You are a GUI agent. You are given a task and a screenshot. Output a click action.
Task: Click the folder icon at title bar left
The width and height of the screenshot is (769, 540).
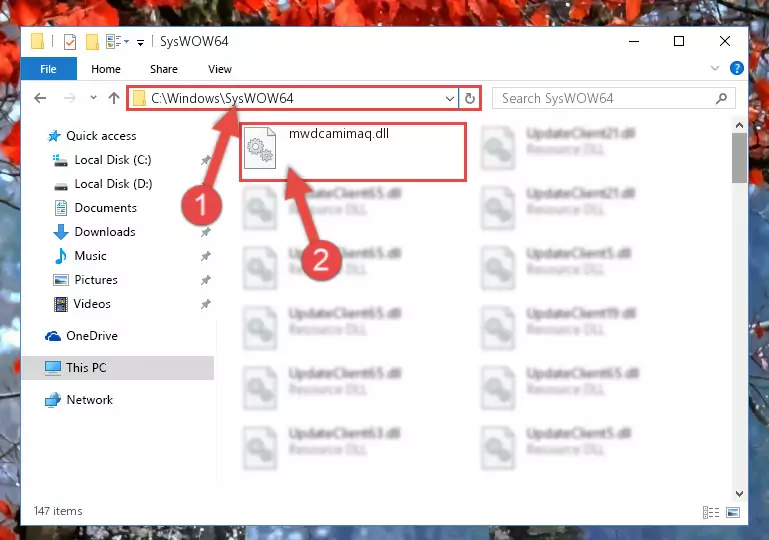[37, 41]
